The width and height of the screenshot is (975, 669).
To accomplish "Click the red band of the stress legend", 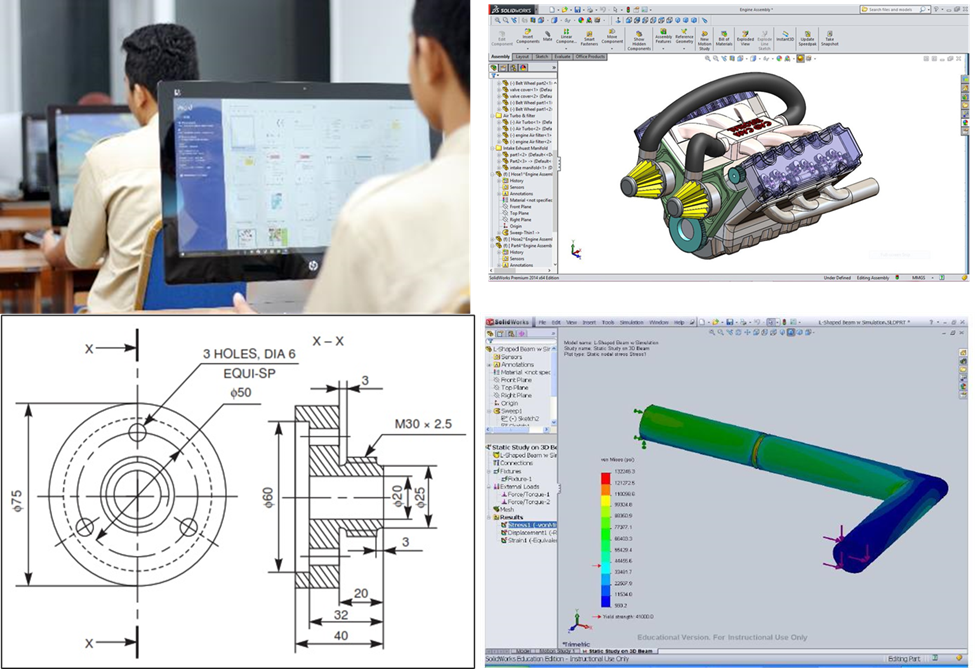I will [606, 478].
